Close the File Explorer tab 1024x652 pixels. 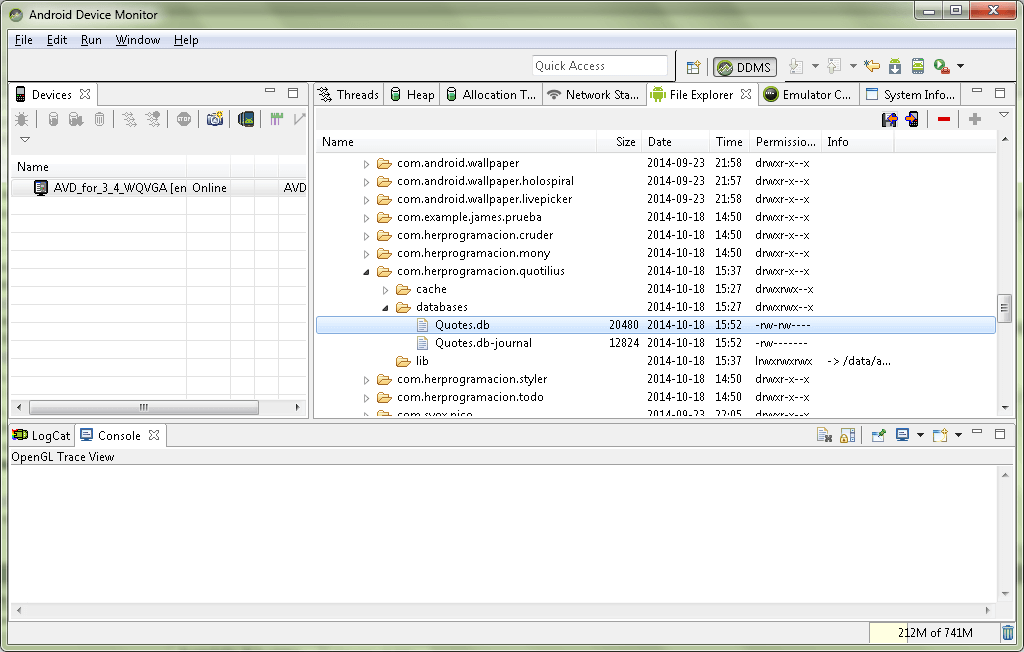746,95
